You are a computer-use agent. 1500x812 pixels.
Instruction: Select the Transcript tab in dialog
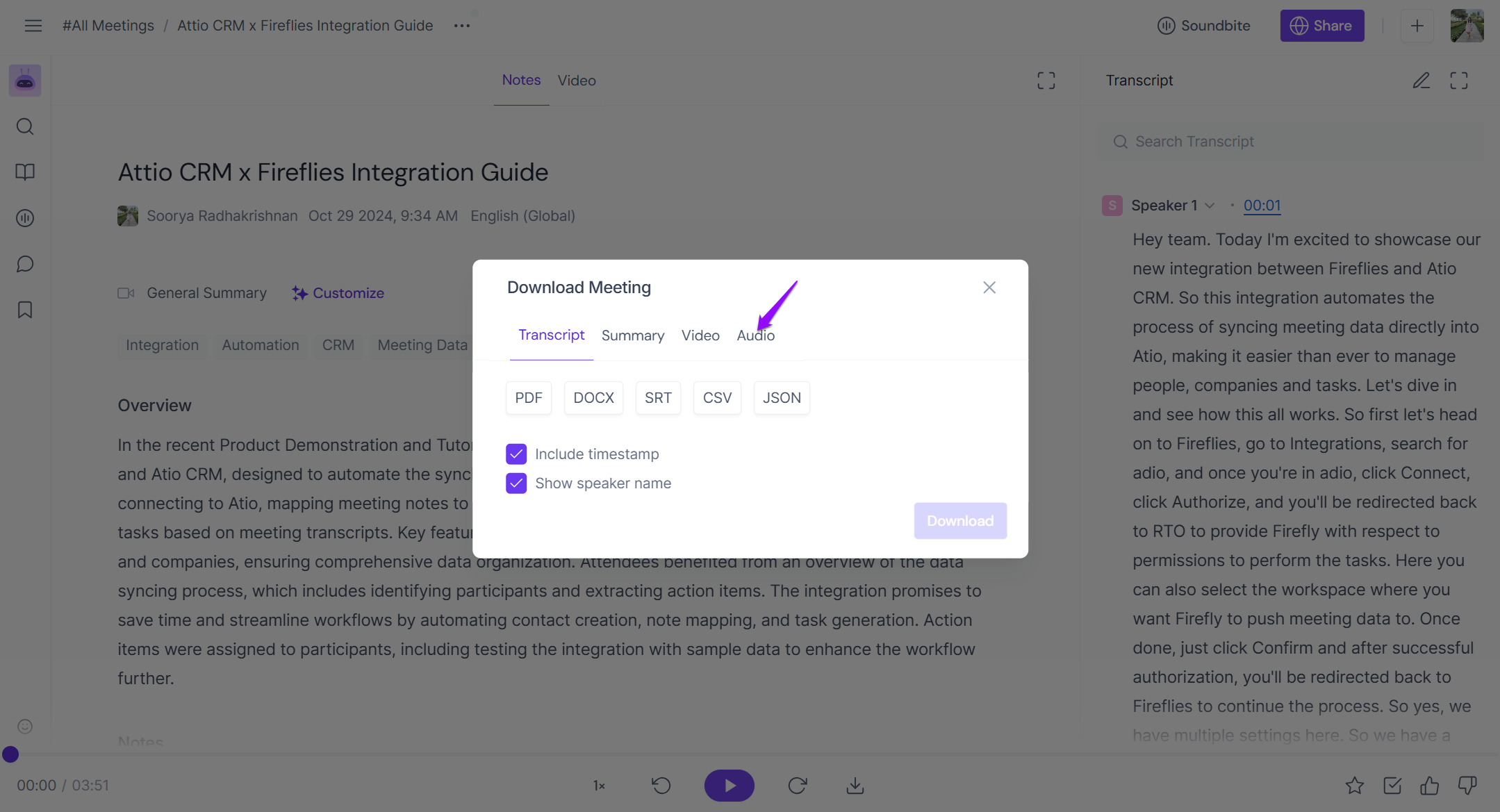551,335
